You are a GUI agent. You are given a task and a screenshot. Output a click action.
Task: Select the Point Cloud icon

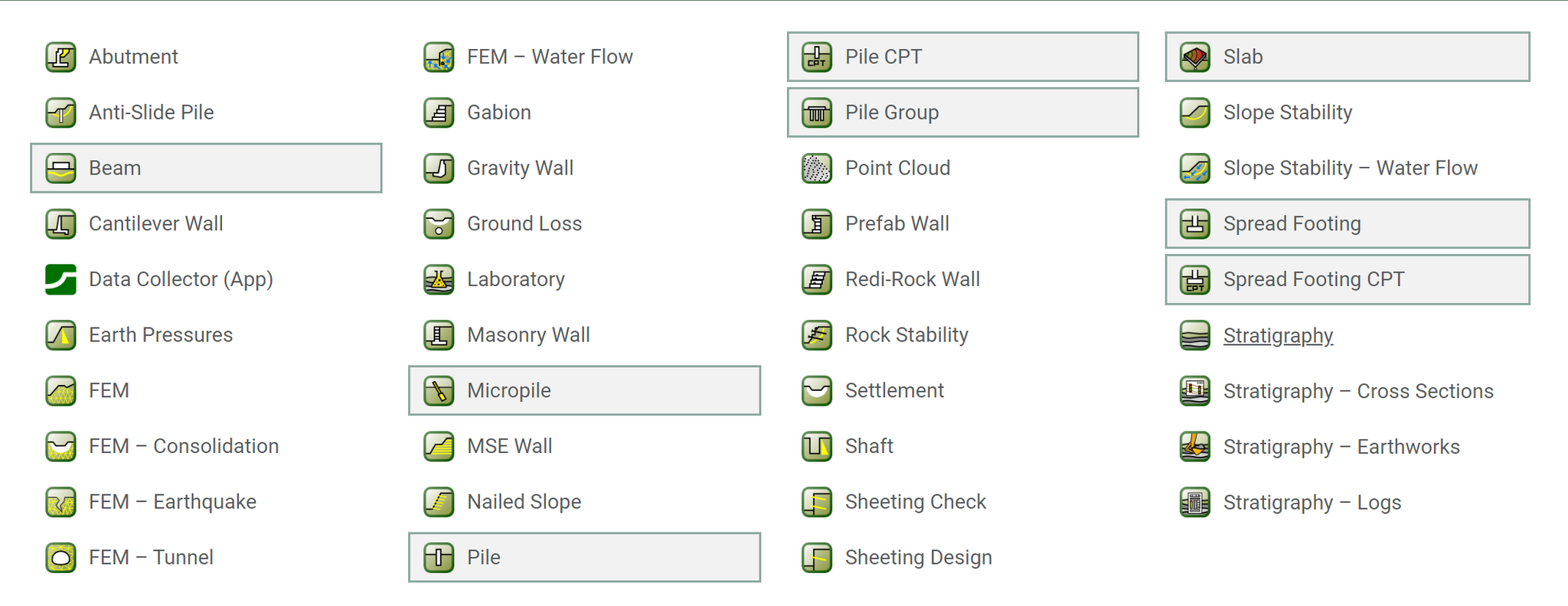[x=817, y=168]
